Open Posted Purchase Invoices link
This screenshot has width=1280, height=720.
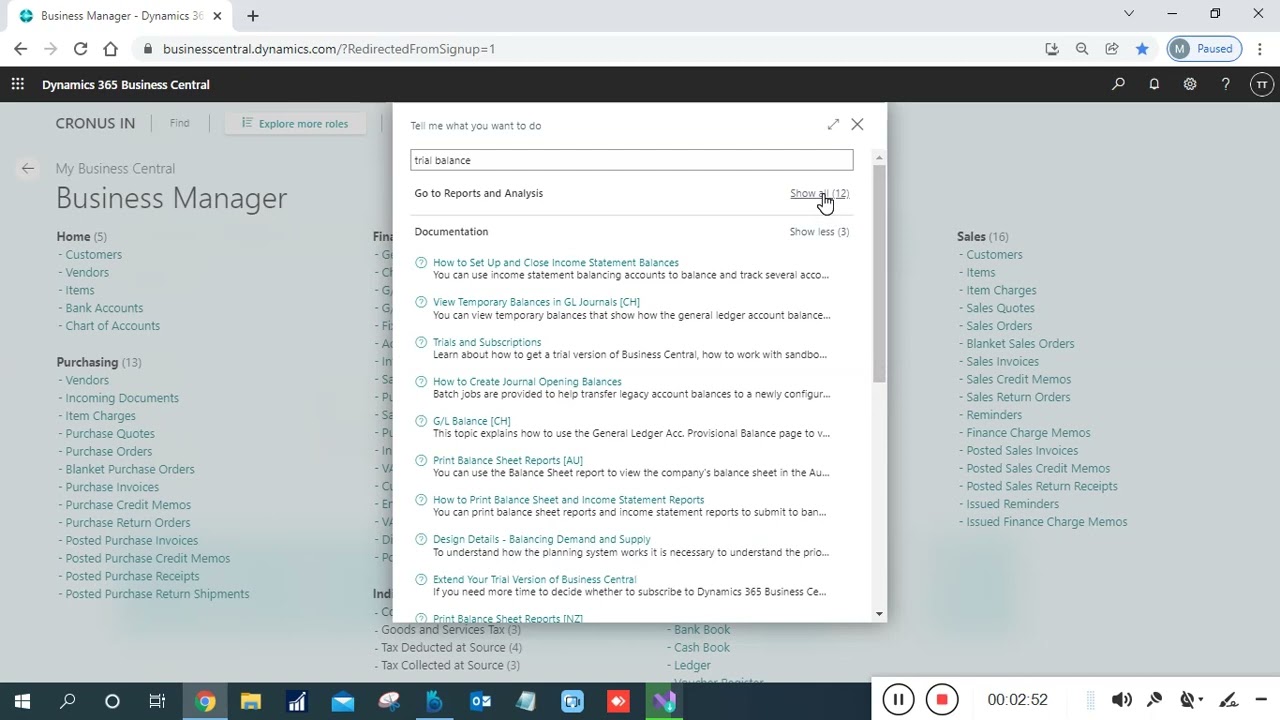pyautogui.click(x=131, y=541)
